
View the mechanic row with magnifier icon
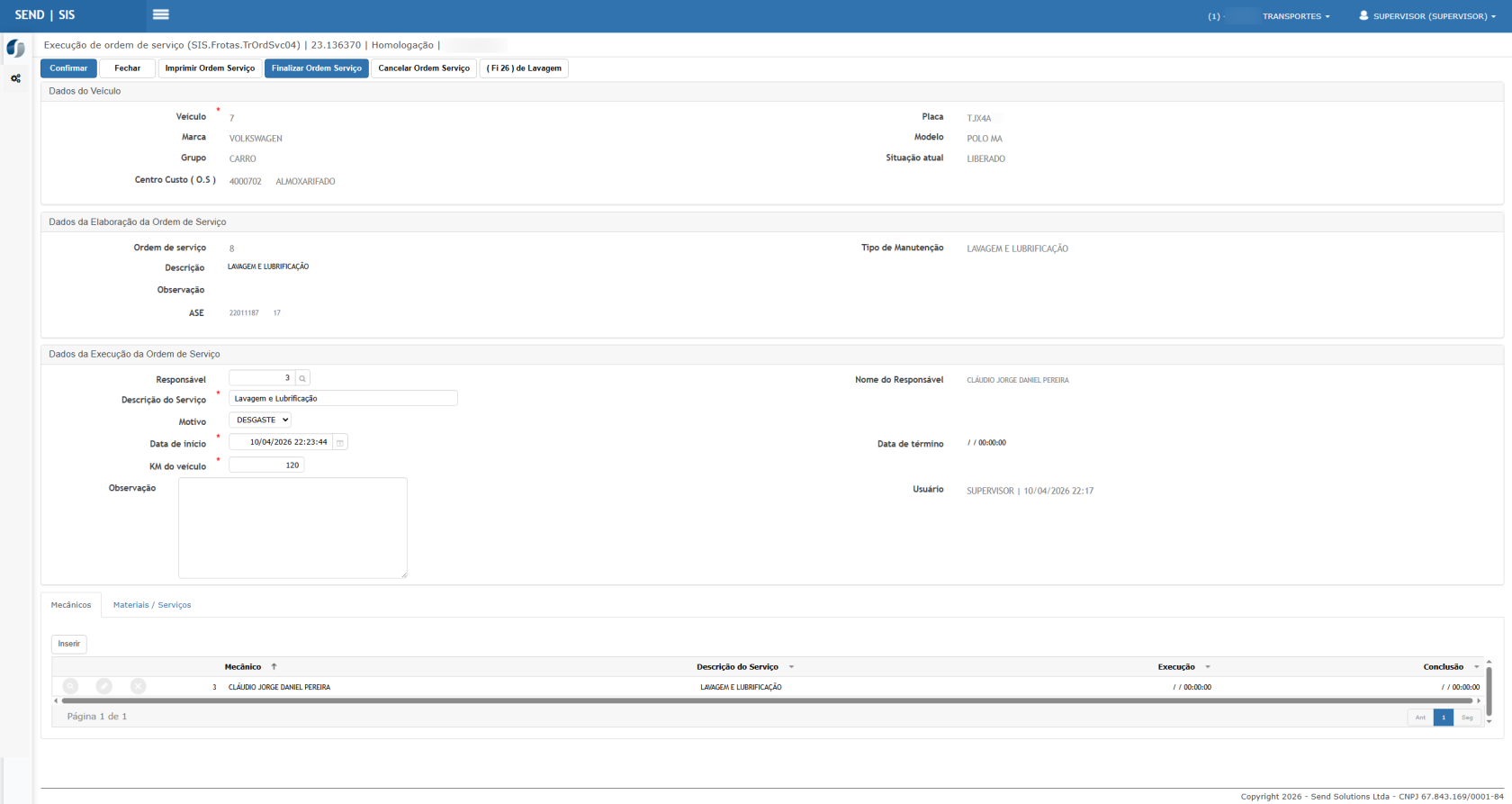point(70,686)
